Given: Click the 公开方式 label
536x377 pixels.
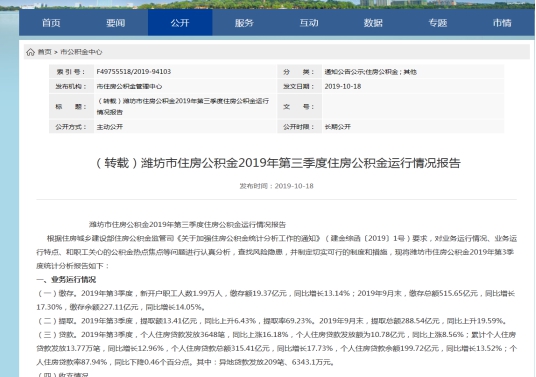Looking at the screenshot, I should [71, 127].
